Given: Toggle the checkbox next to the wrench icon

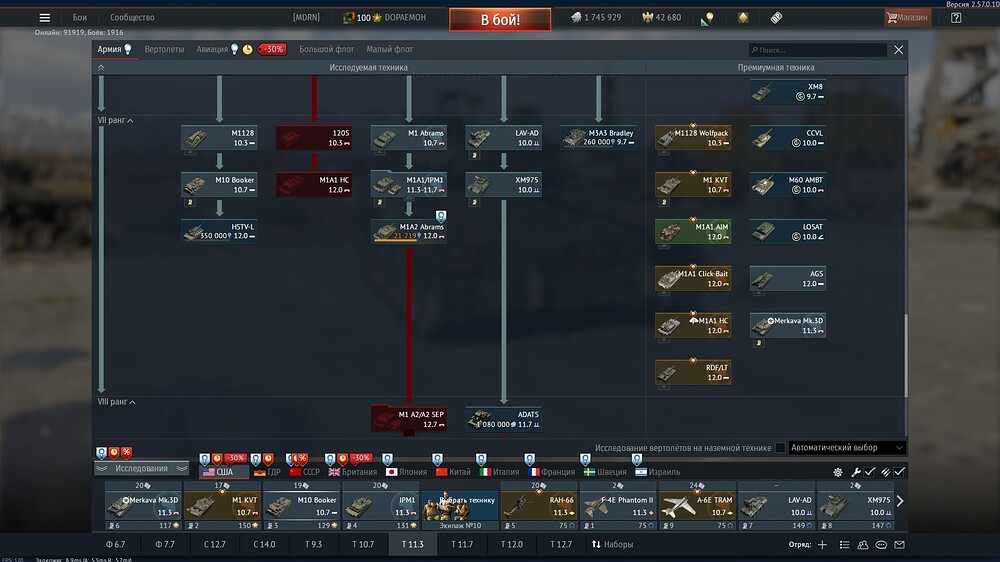Looking at the screenshot, I should pos(869,472).
